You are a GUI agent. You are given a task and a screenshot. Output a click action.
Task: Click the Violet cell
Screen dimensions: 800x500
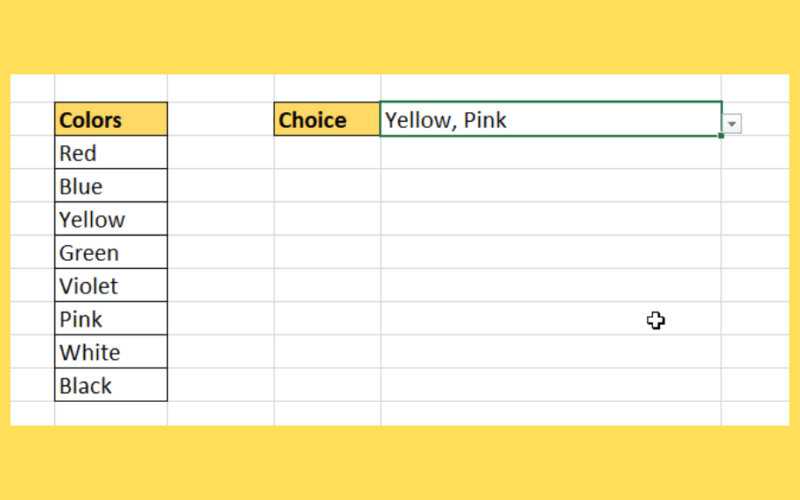(x=111, y=285)
